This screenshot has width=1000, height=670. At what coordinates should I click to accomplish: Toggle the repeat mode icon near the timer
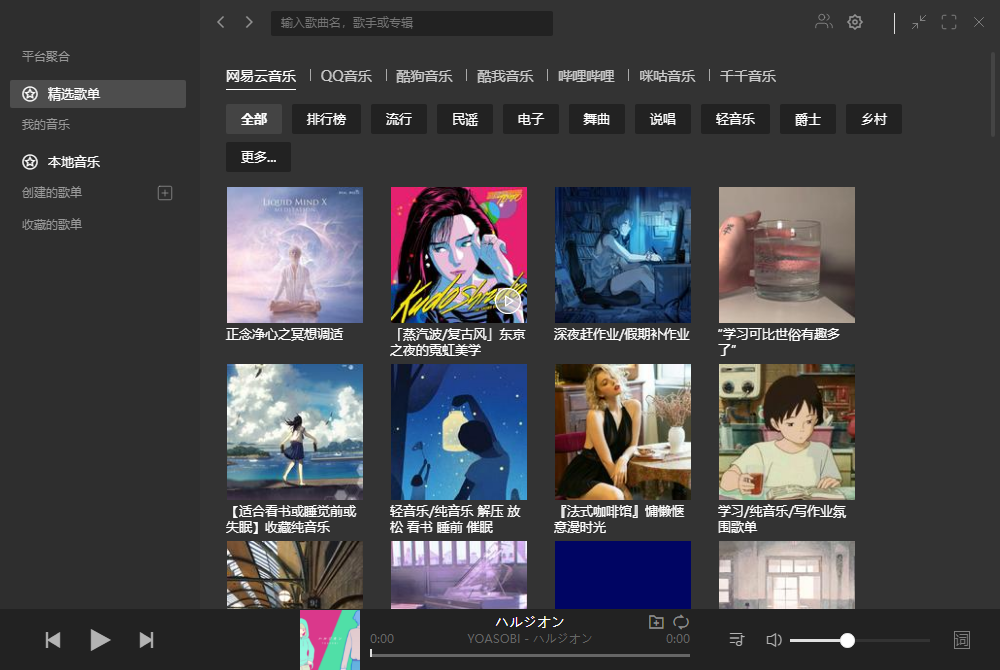pyautogui.click(x=681, y=622)
